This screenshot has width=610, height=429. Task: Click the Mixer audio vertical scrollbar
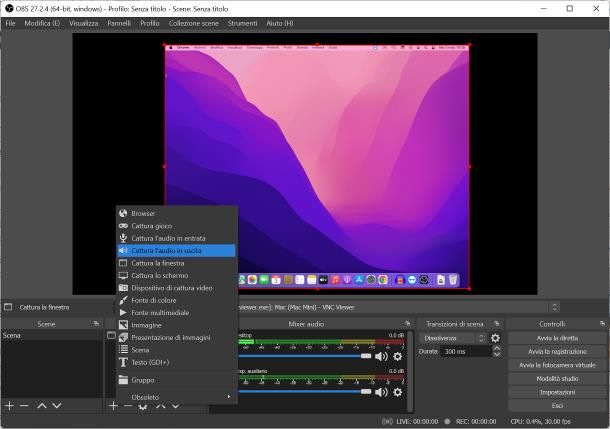tap(410, 371)
